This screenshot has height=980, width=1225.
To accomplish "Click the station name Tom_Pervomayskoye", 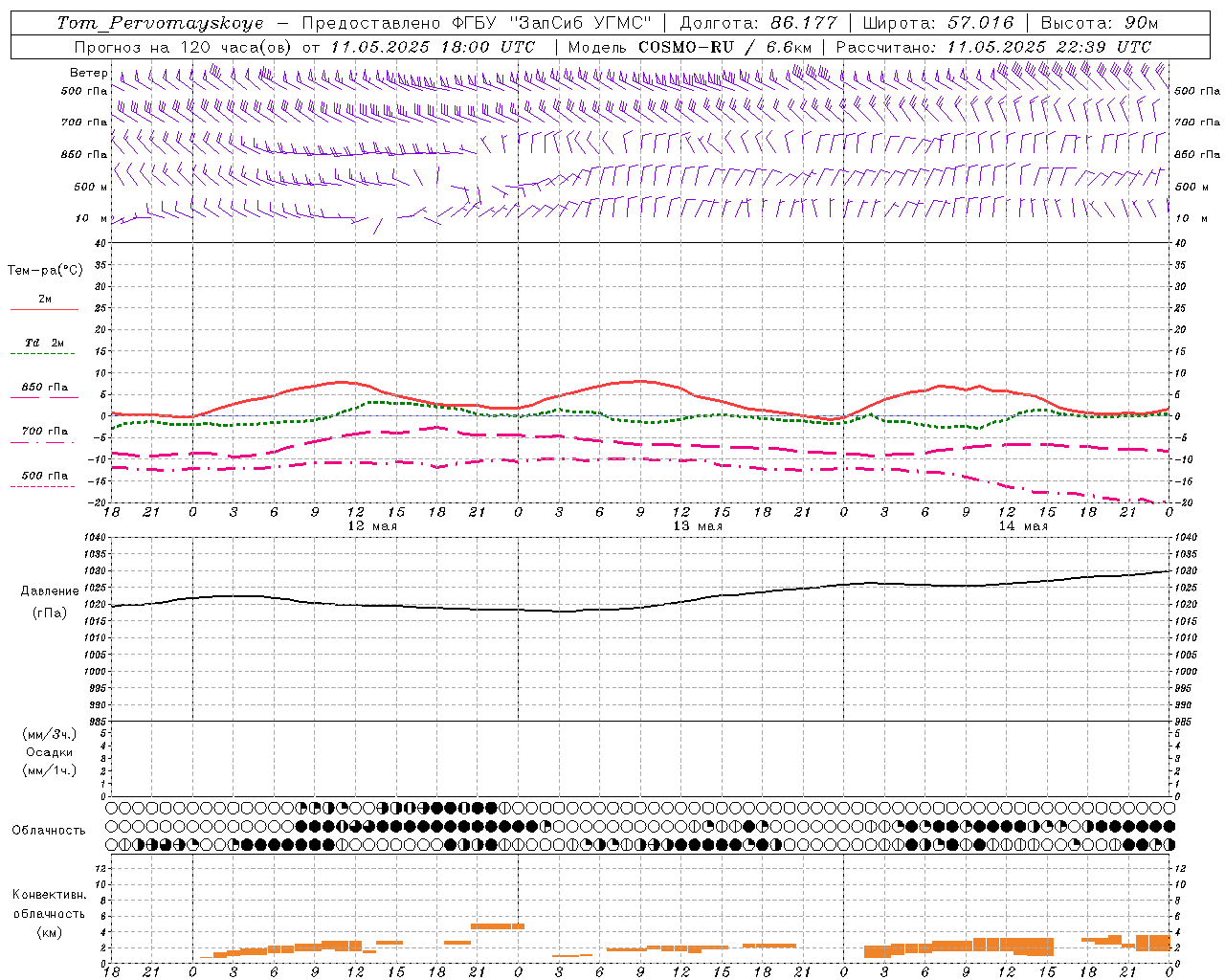I will click(x=160, y=23).
